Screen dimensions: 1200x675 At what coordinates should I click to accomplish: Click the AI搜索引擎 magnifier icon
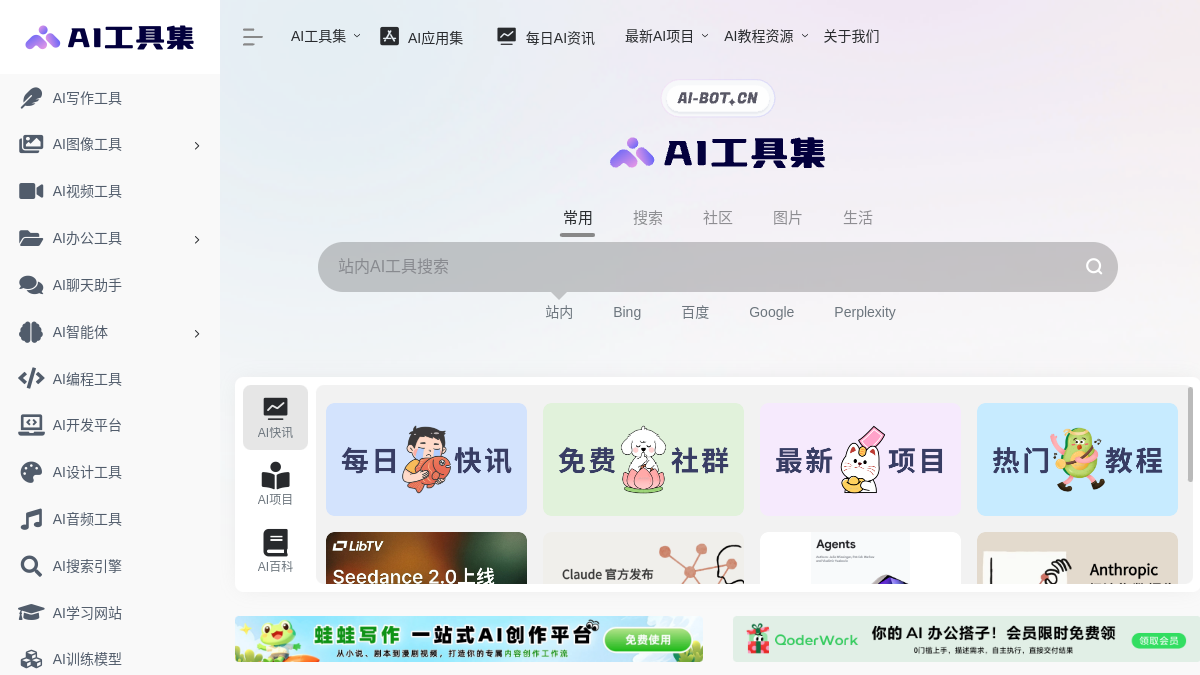[x=31, y=566]
